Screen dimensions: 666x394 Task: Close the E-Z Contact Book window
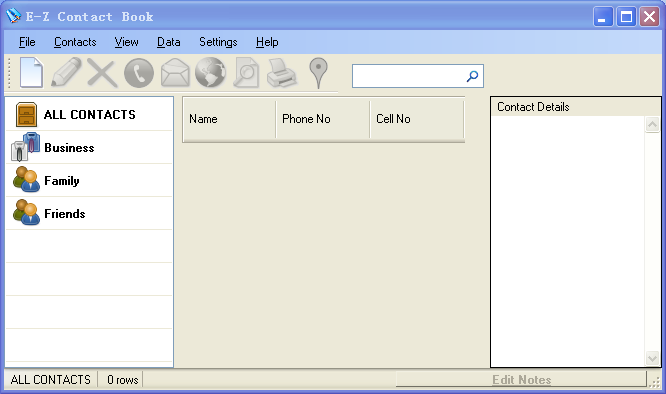click(649, 17)
